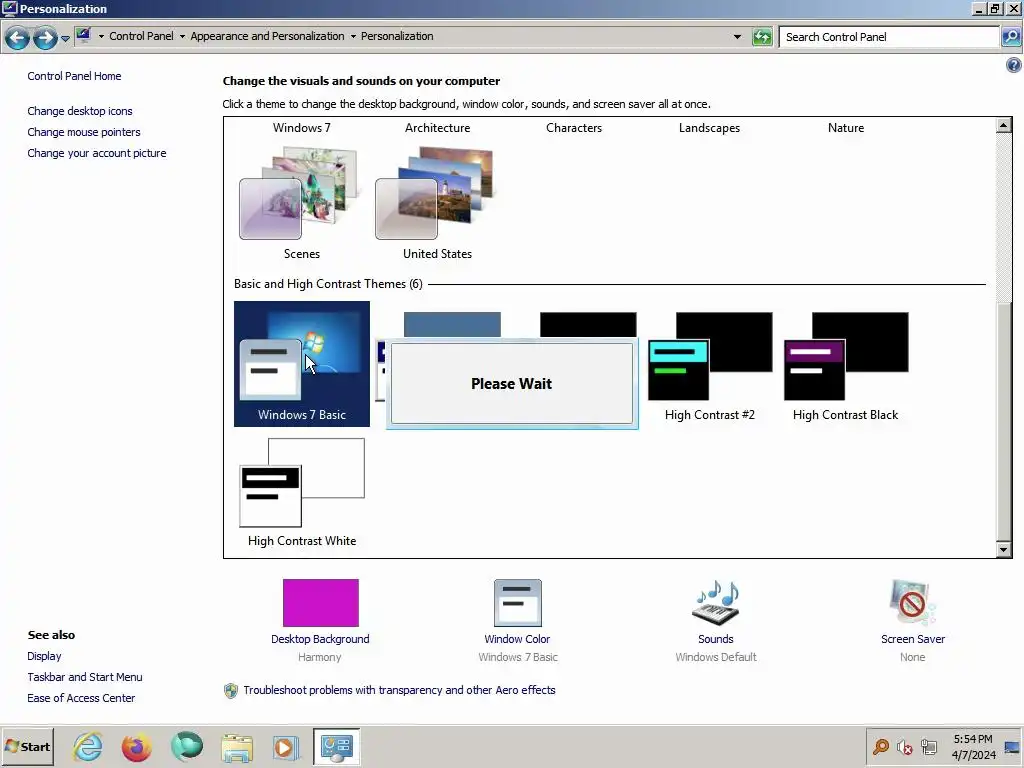Open the Display link under See also
This screenshot has height=768, width=1024.
click(44, 656)
